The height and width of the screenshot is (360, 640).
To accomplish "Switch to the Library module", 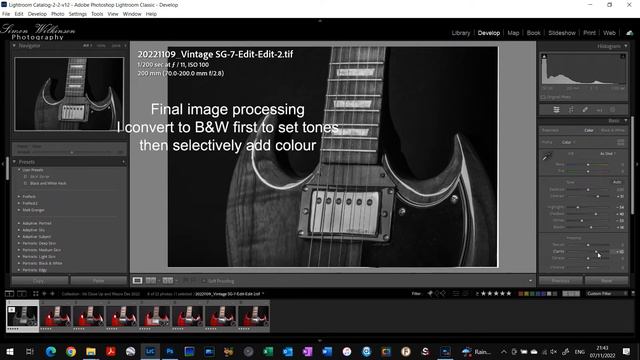I will coord(461,33).
